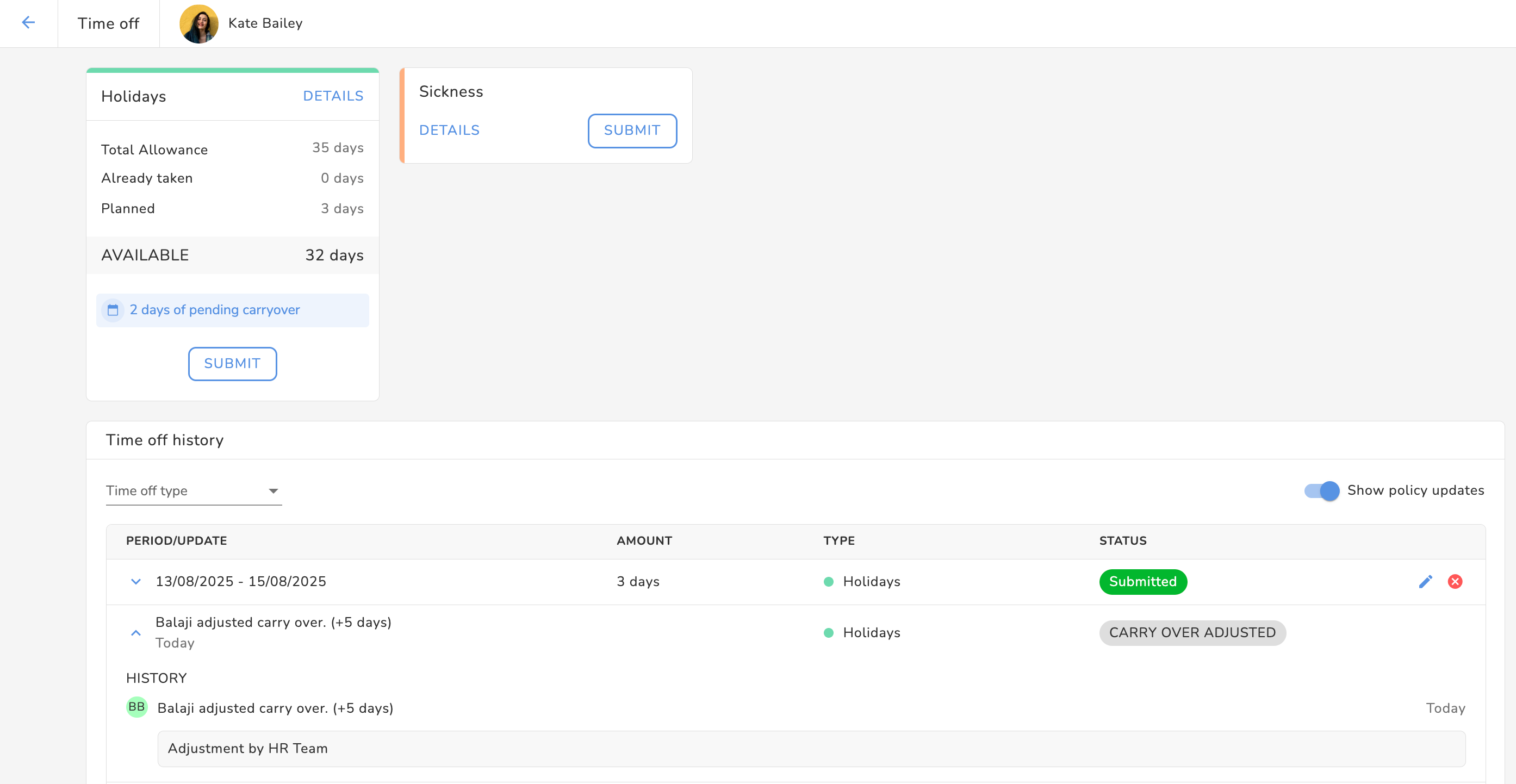The width and height of the screenshot is (1516, 784).
Task: Click the CARRY OVER ADJUSTED status badge
Action: [1192, 633]
